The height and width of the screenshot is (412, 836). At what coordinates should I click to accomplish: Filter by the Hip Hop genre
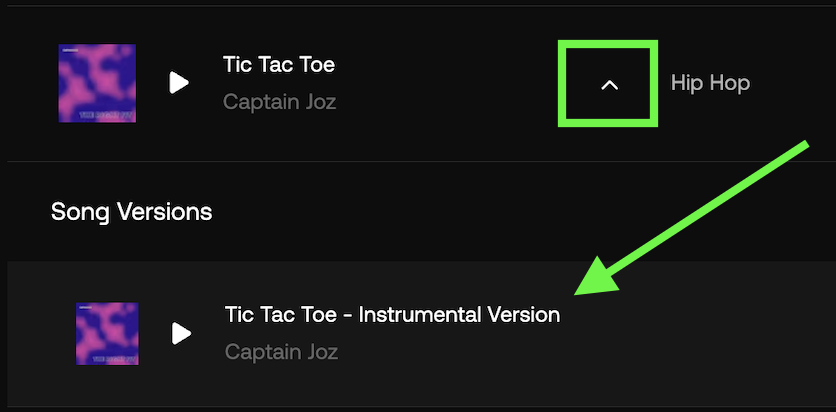(x=710, y=83)
